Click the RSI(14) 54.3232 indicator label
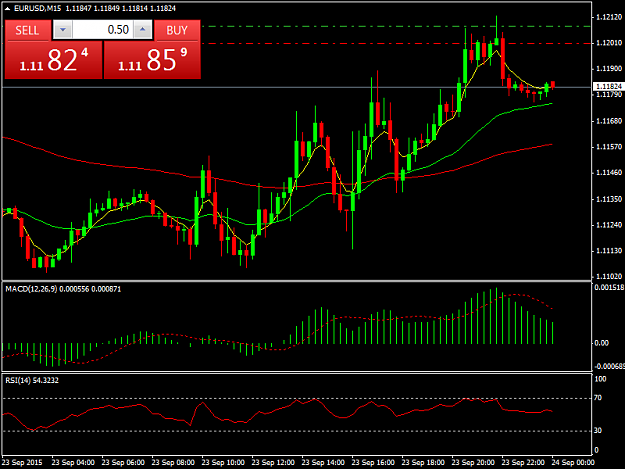The height and width of the screenshot is (469, 625). 32,380
